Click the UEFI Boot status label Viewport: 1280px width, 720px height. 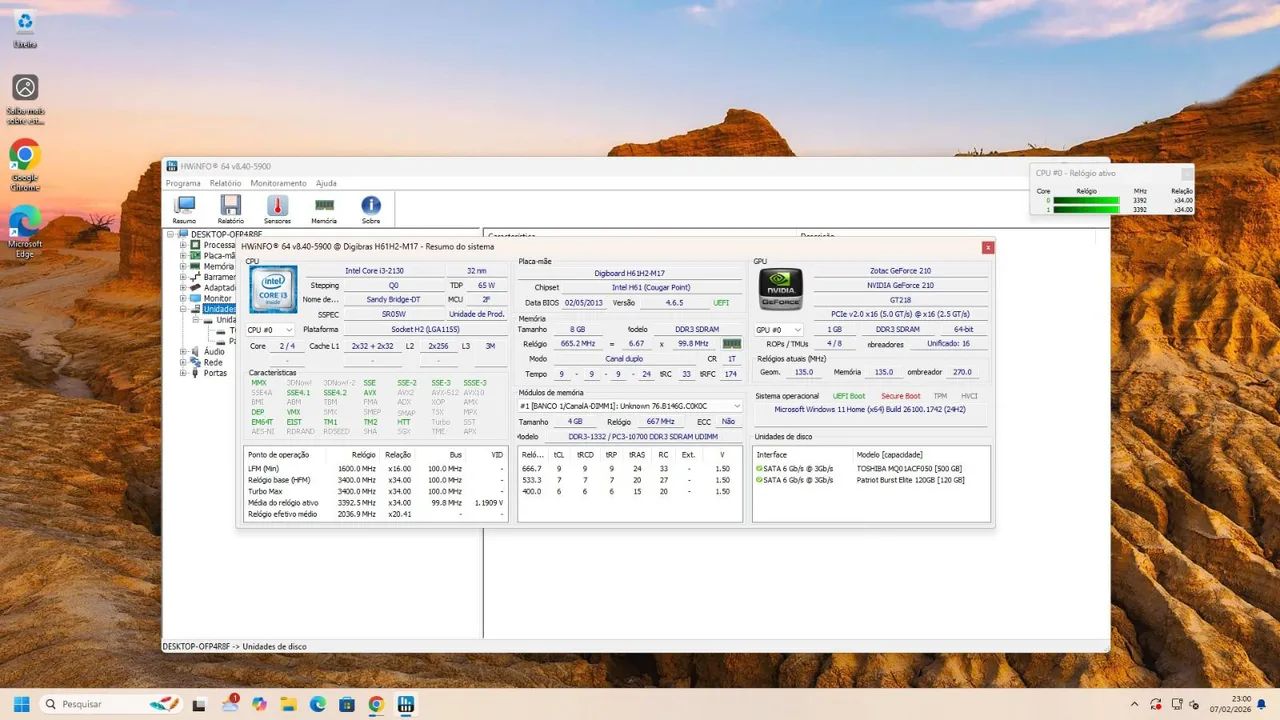point(848,395)
